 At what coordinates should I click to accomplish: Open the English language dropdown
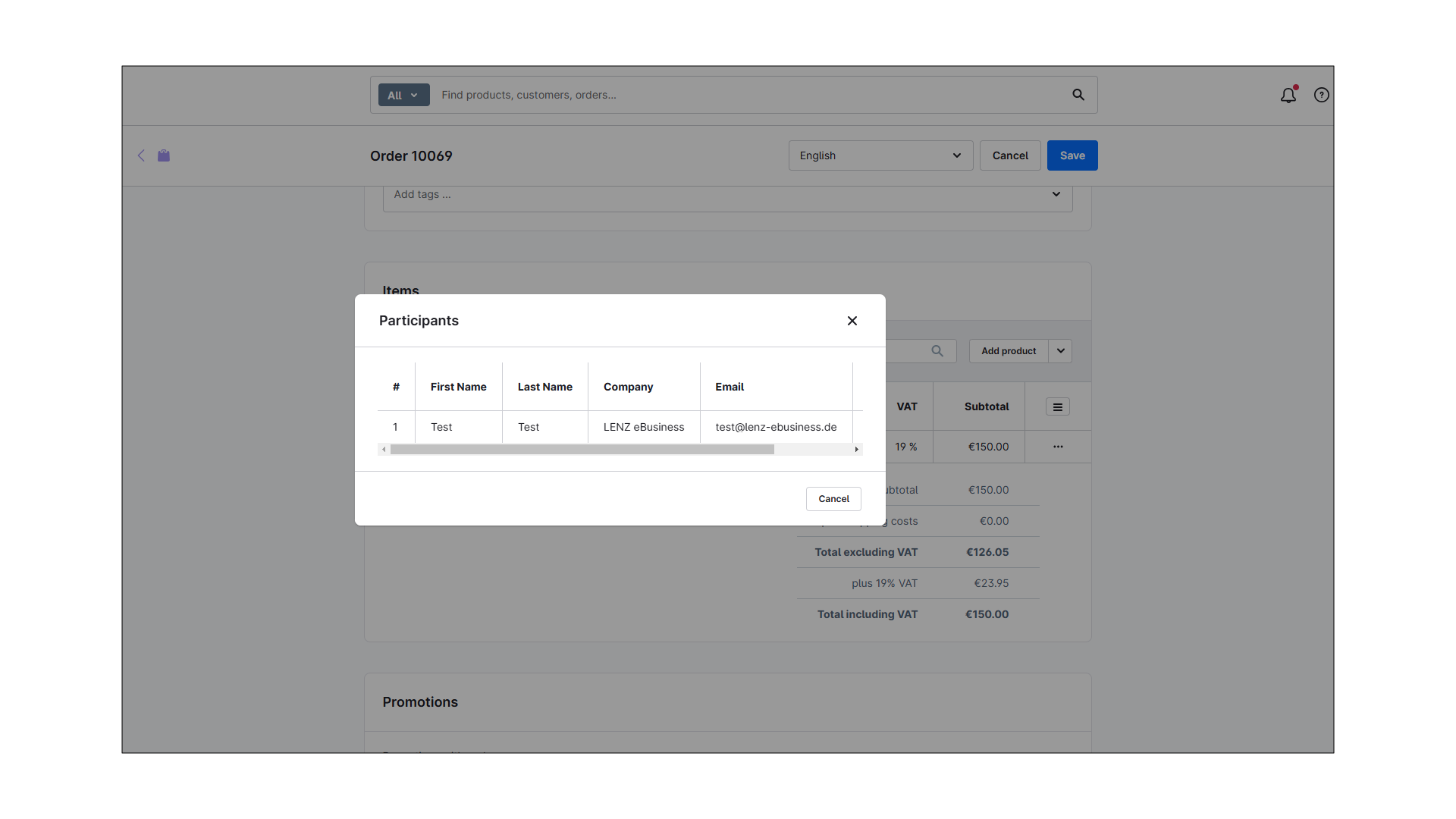(880, 155)
